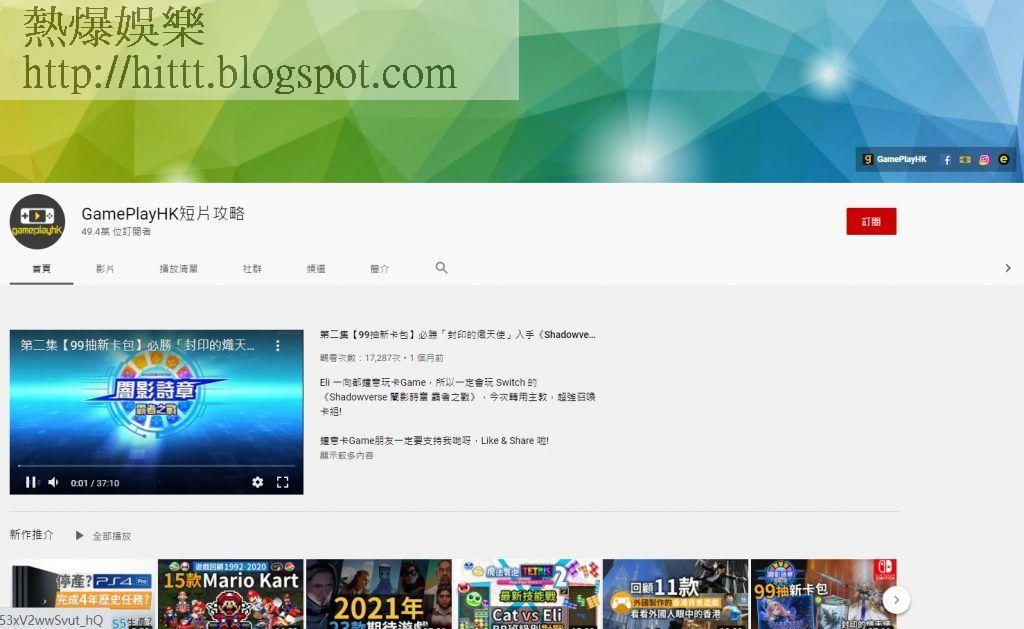This screenshot has width=1024, height=629.
Task: Open the GamePlayHK channel avatar
Action: 37,221
